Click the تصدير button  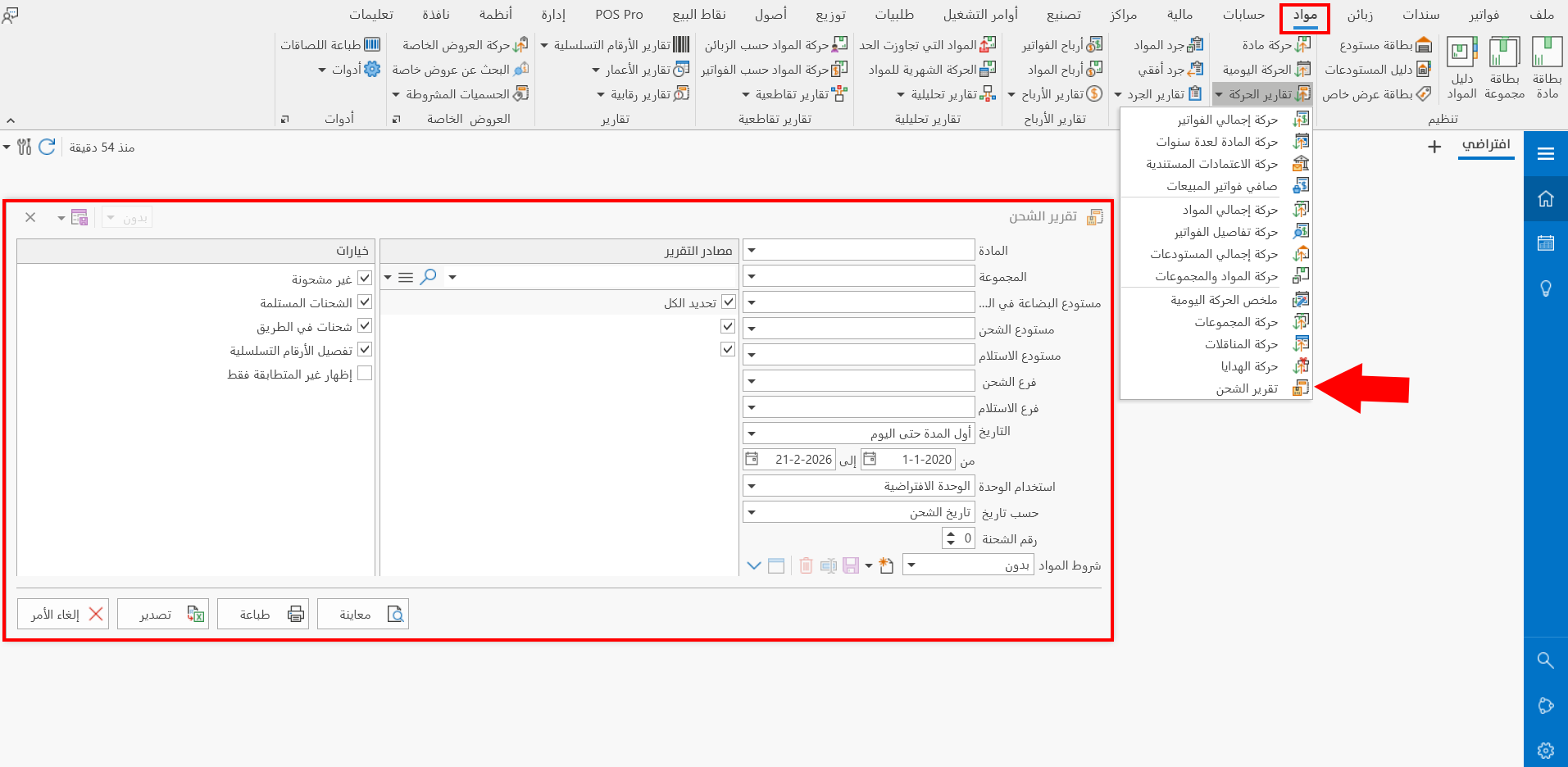[162, 613]
